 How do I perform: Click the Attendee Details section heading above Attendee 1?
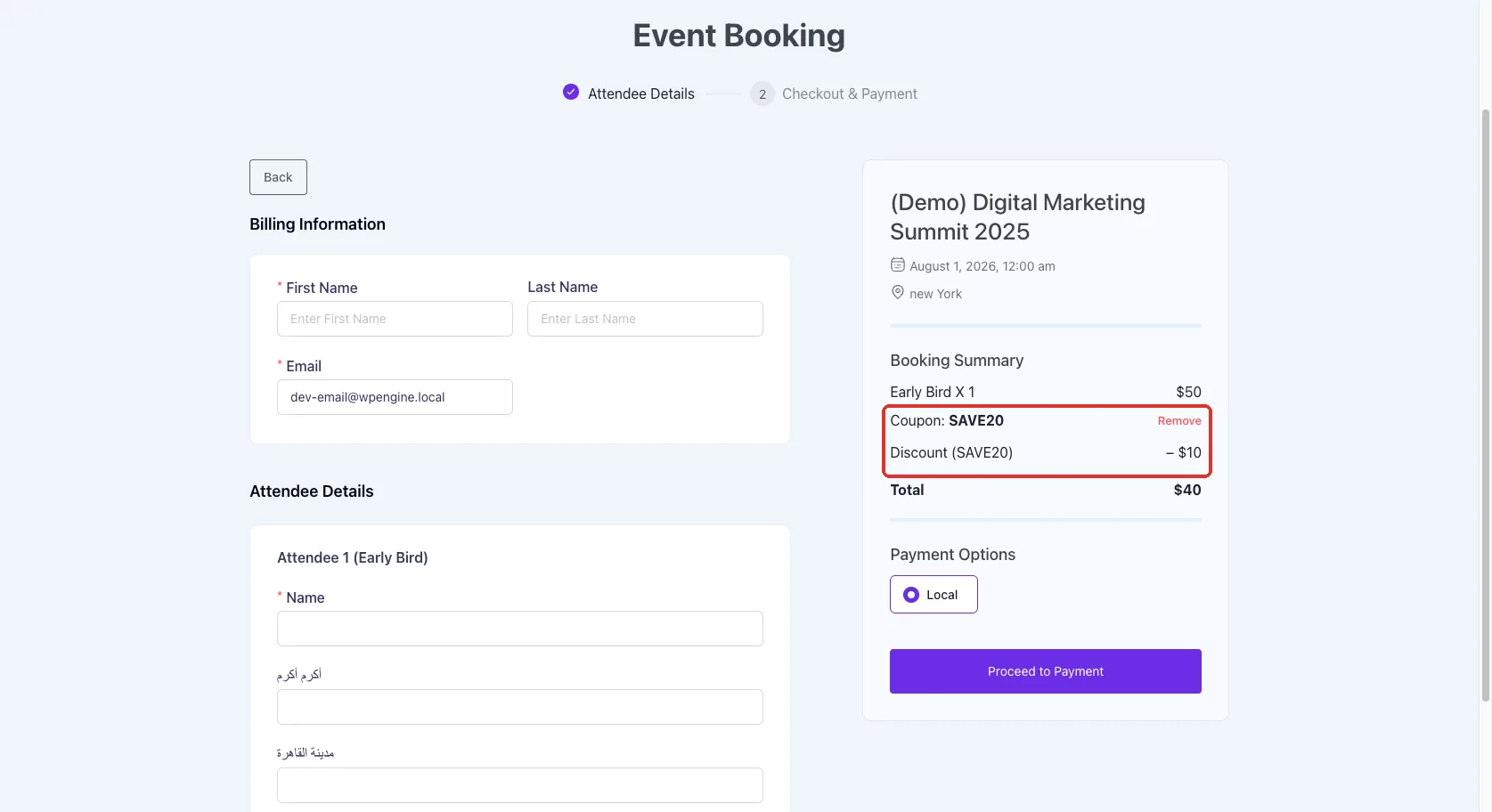[312, 491]
